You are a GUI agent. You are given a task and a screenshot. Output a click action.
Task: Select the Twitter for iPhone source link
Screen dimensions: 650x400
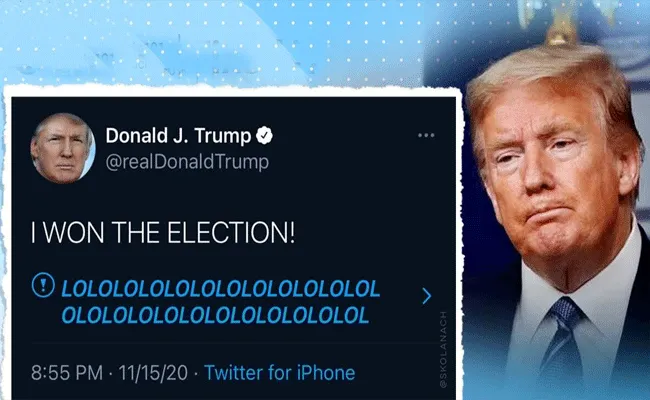tap(280, 373)
